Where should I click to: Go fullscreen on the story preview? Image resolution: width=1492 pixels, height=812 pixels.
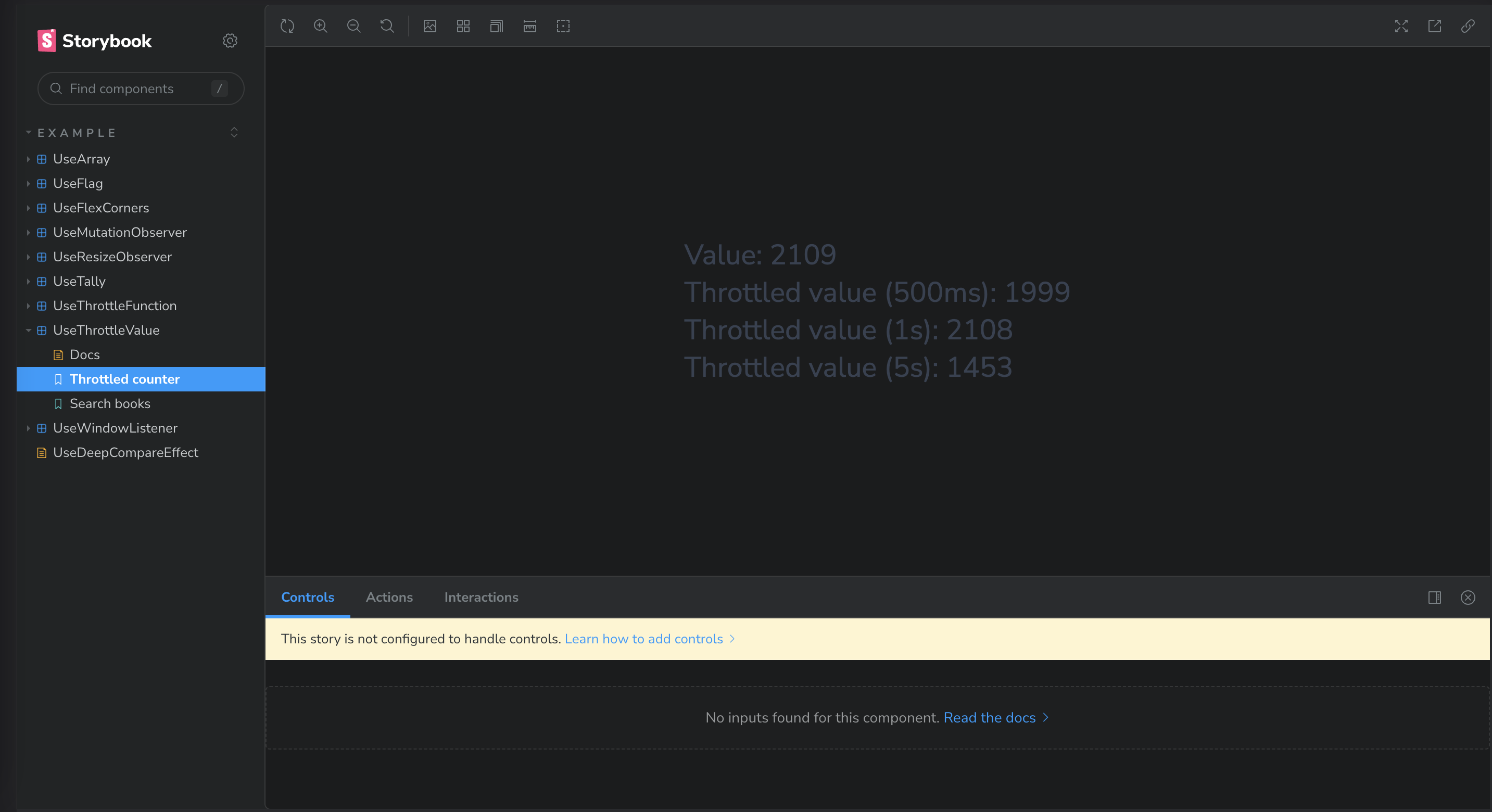click(x=1401, y=26)
